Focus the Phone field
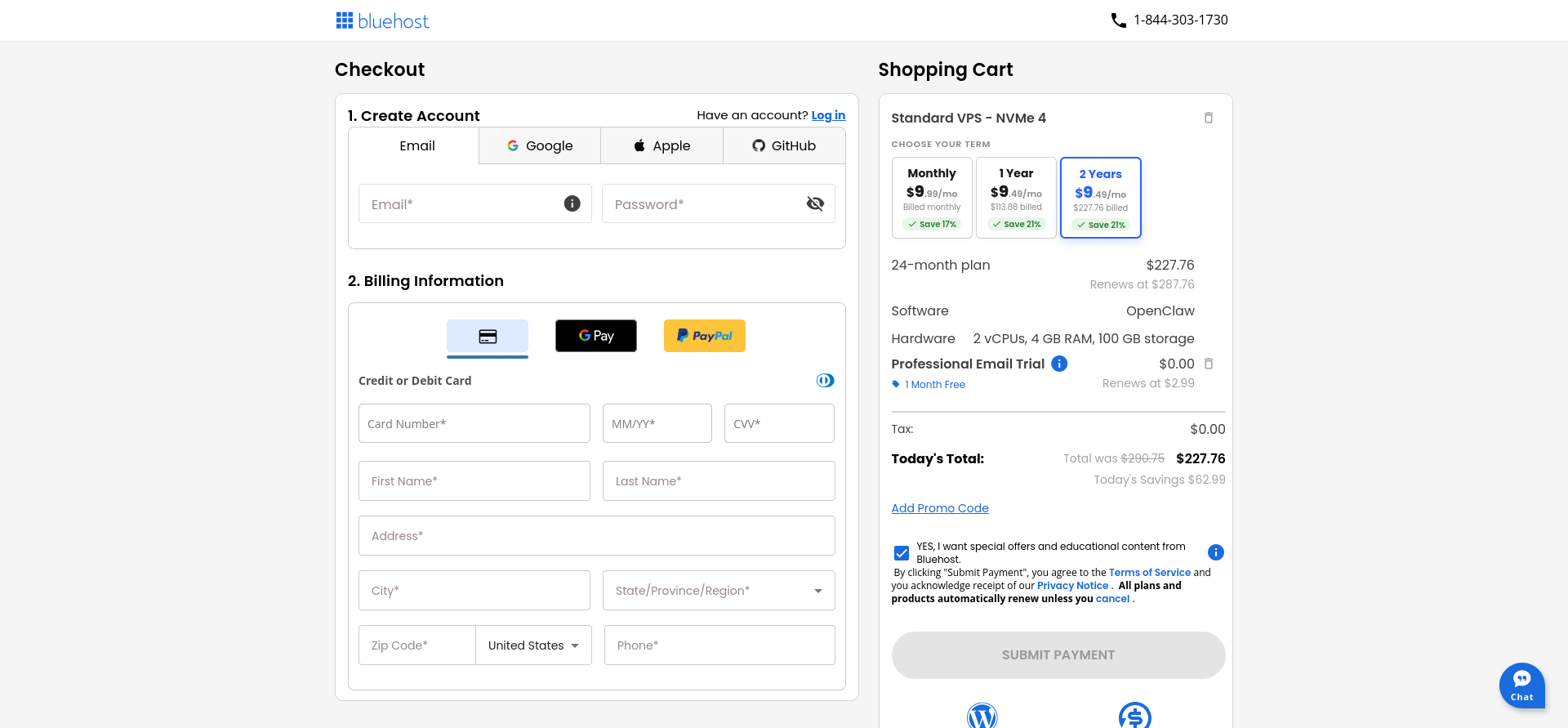 pyautogui.click(x=719, y=645)
